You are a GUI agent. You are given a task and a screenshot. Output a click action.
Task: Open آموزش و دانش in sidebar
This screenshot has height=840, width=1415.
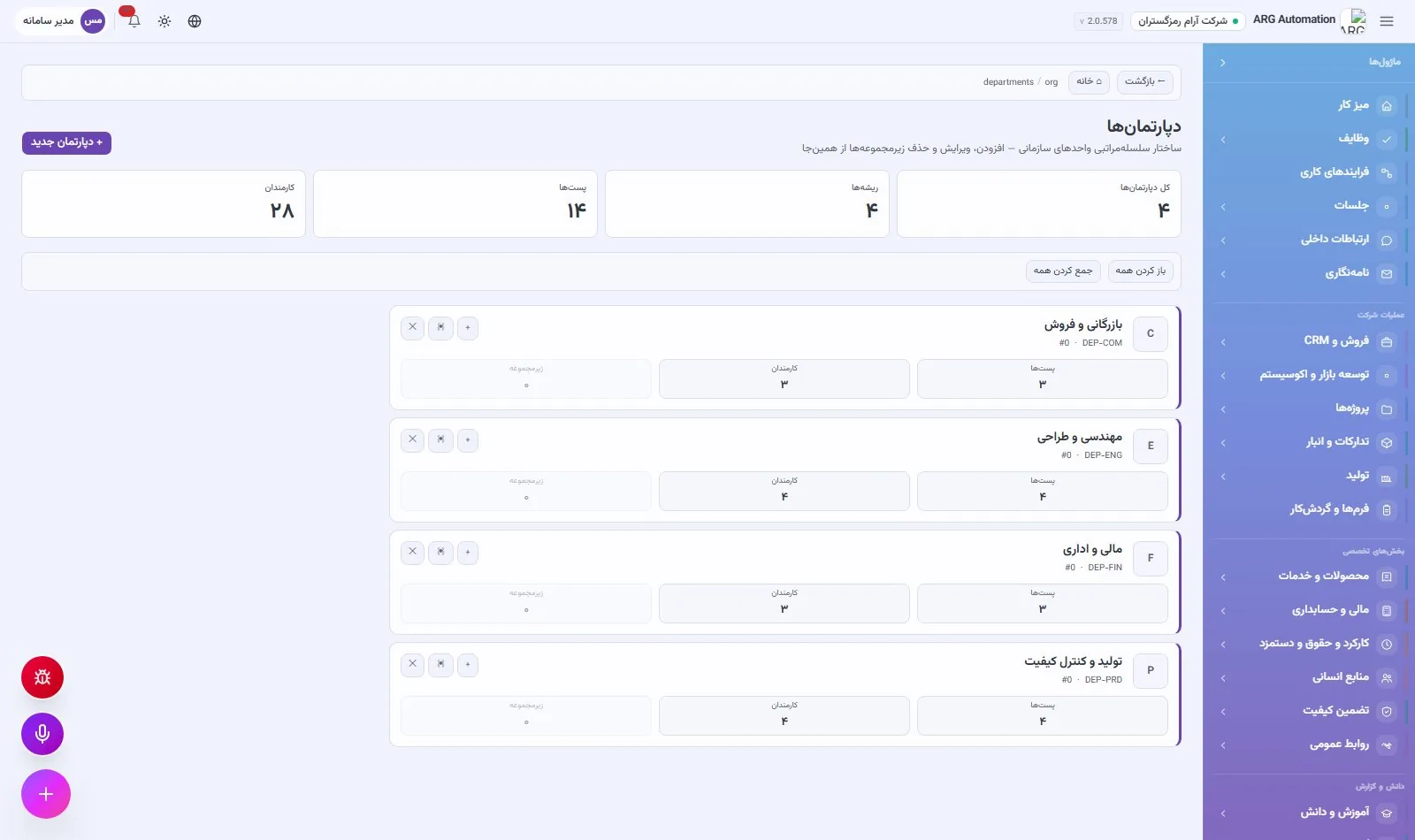click(1309, 813)
